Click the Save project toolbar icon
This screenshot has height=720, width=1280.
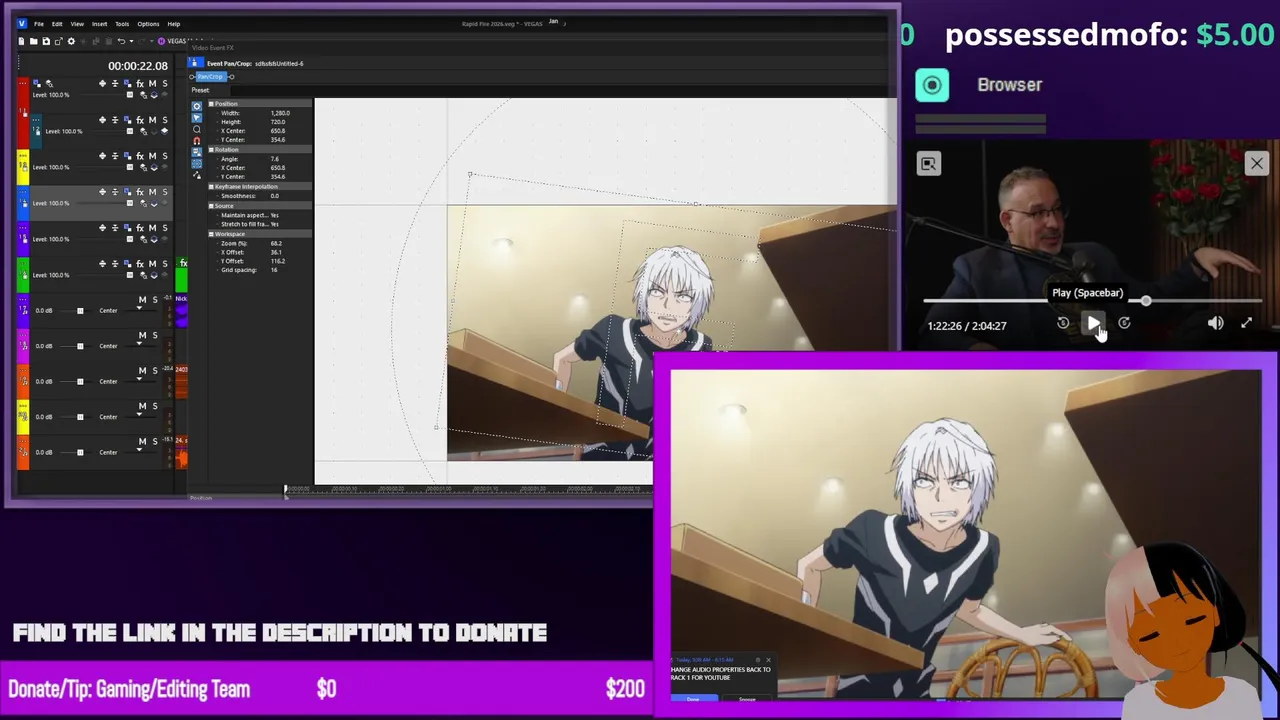point(45,41)
